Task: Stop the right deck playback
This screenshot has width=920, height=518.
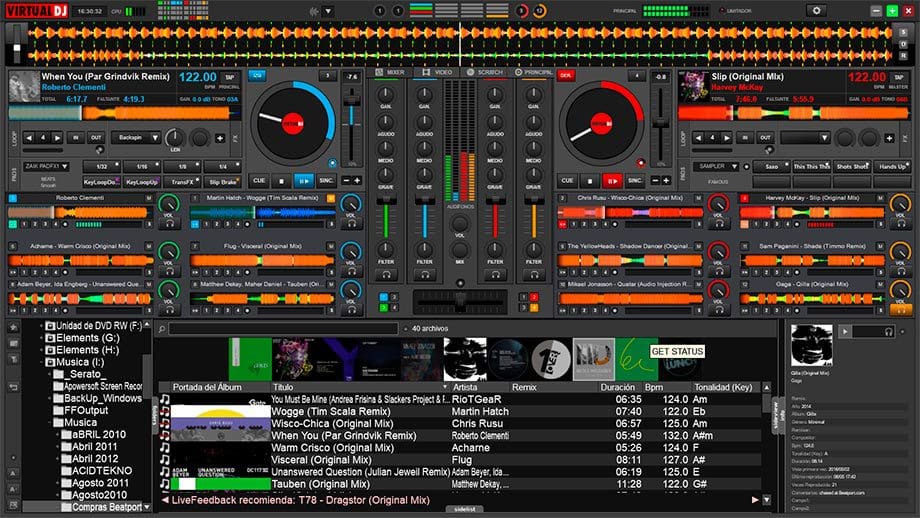Action: (x=590, y=181)
